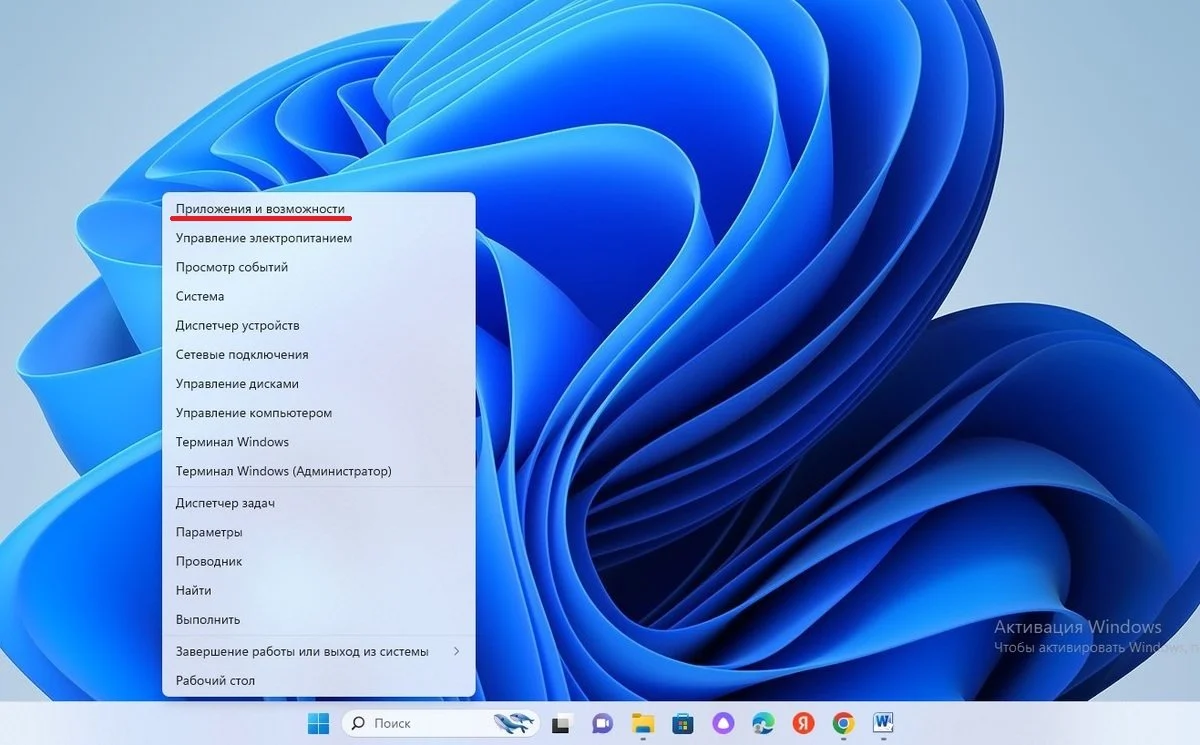1200x745 pixels.
Task: Open Терминал Windows (Администратор)
Action: [319, 470]
